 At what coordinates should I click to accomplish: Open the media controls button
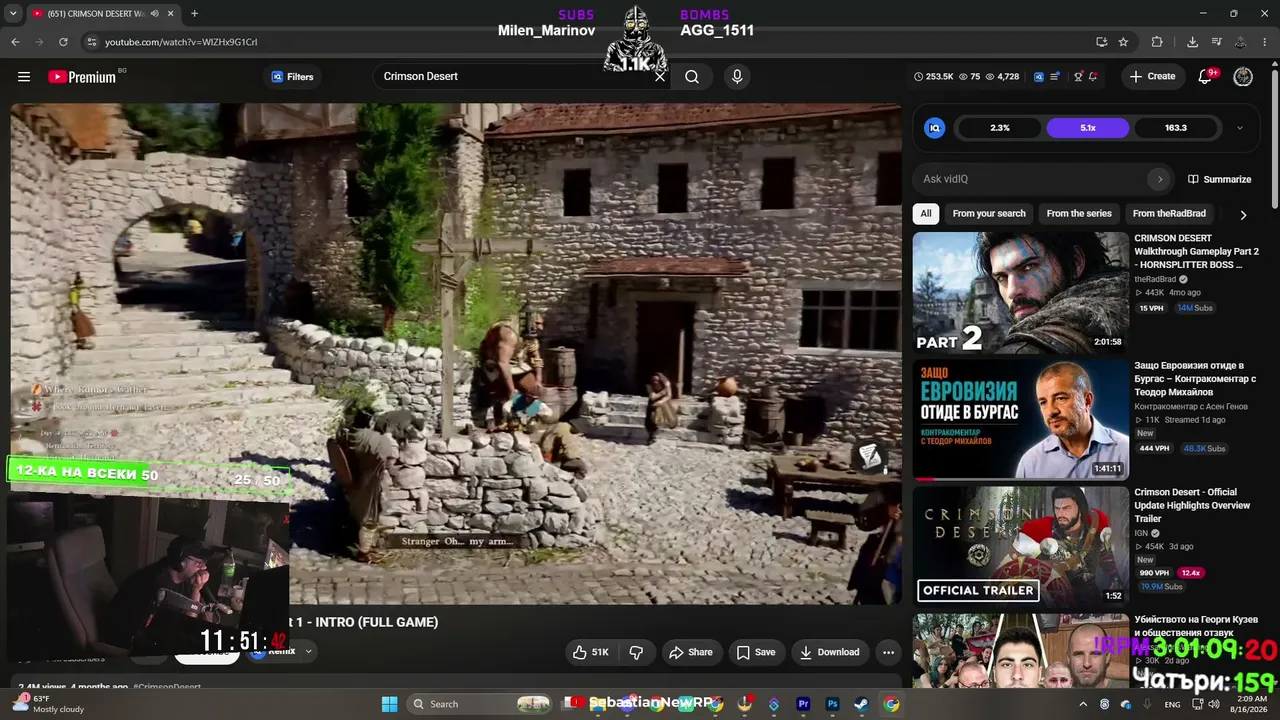coord(1217,42)
